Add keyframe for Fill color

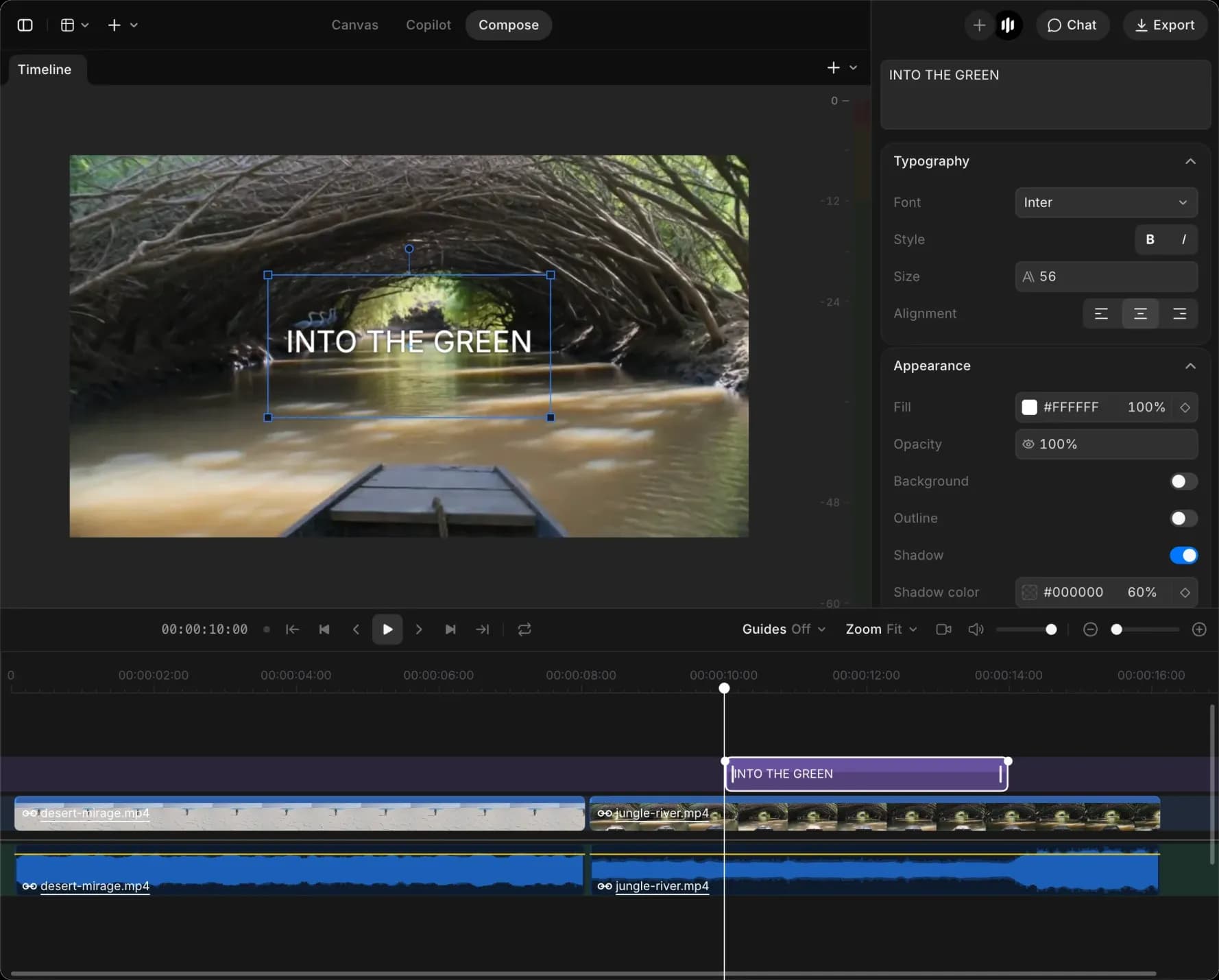1185,407
